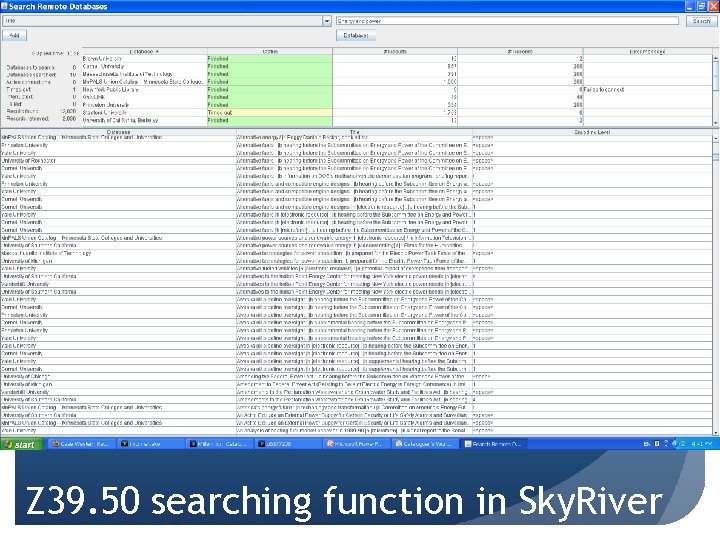Open the Windows start button
The image size is (720, 540).
(x=22, y=444)
